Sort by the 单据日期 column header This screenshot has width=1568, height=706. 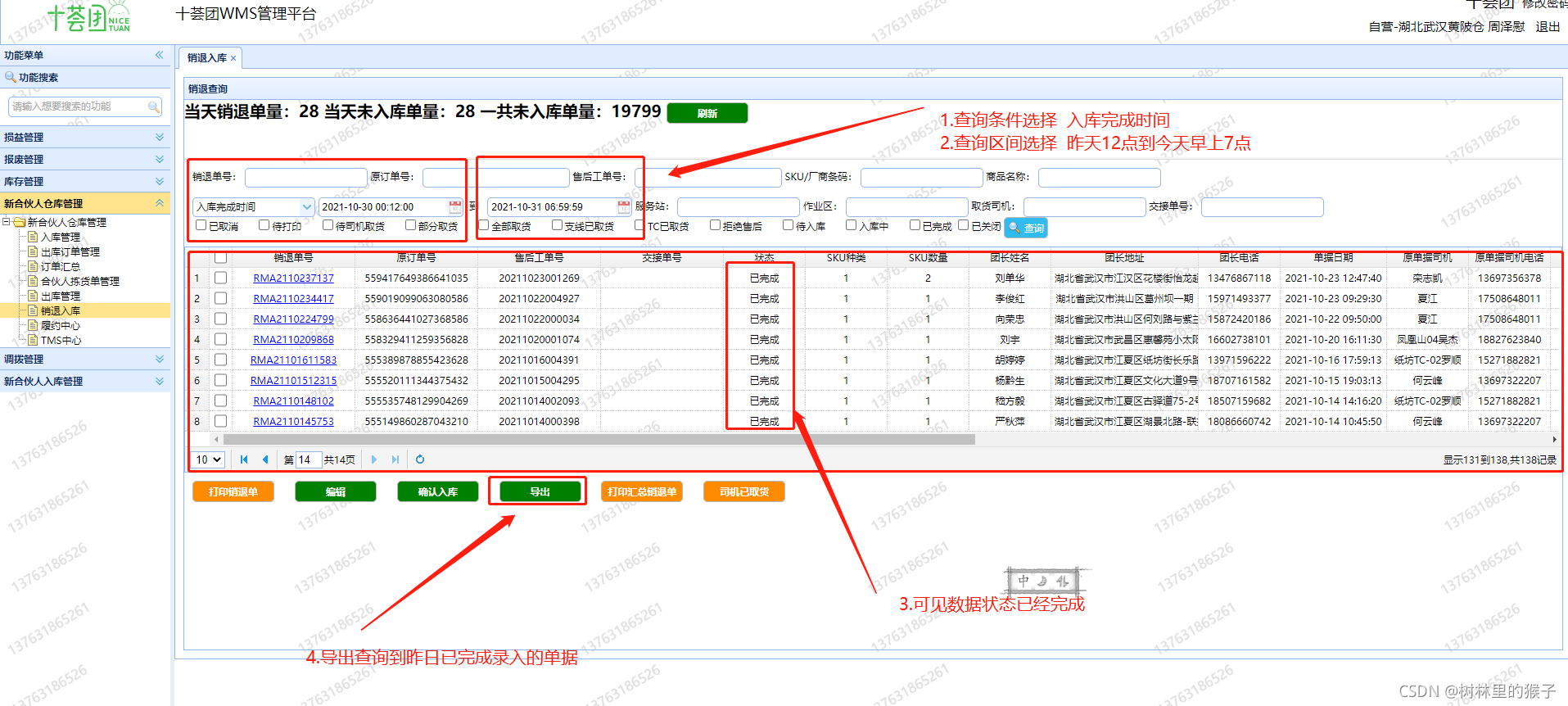point(1333,258)
